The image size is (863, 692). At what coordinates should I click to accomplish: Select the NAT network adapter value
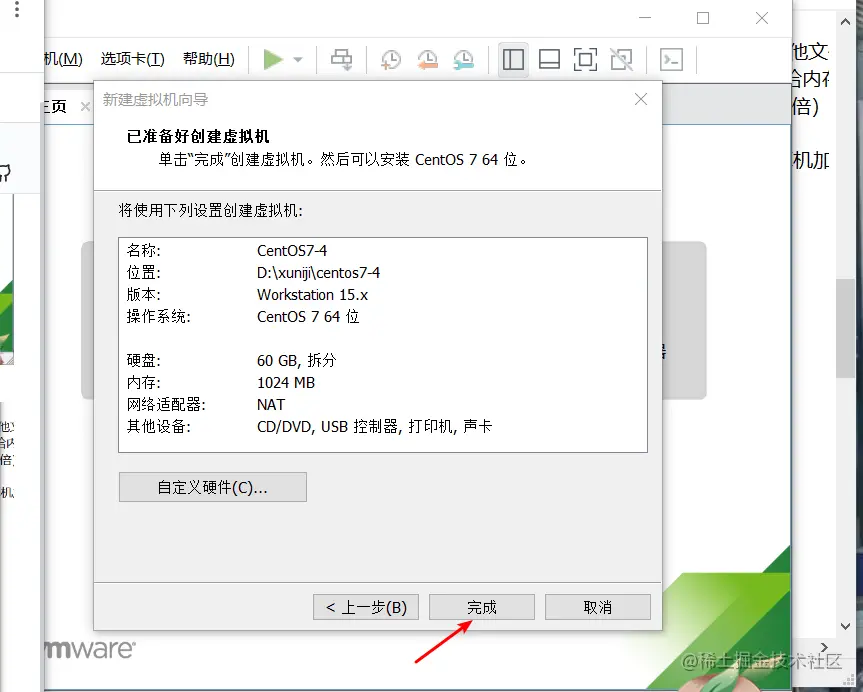pyautogui.click(x=271, y=405)
